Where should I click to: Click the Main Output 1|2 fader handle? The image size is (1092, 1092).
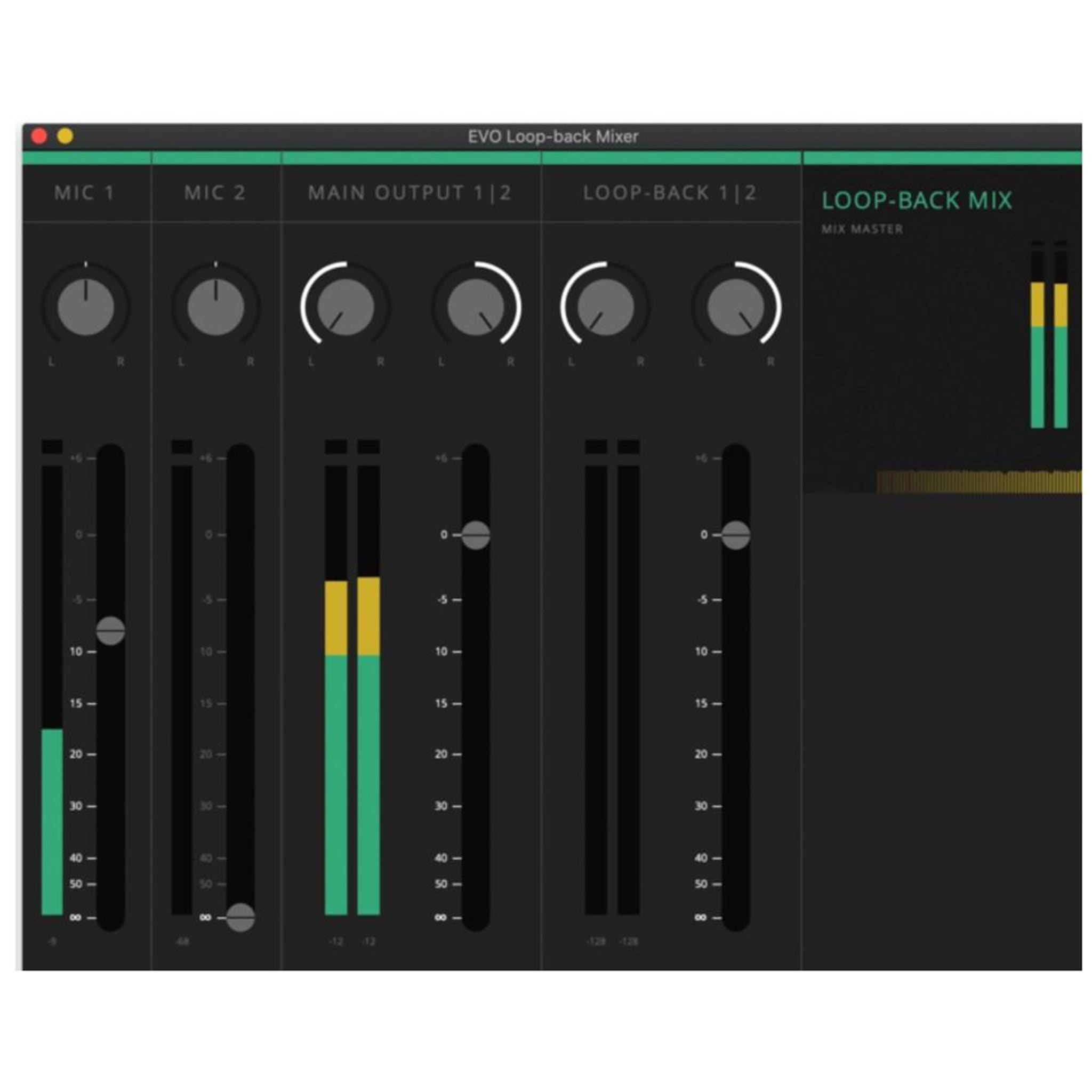click(475, 535)
